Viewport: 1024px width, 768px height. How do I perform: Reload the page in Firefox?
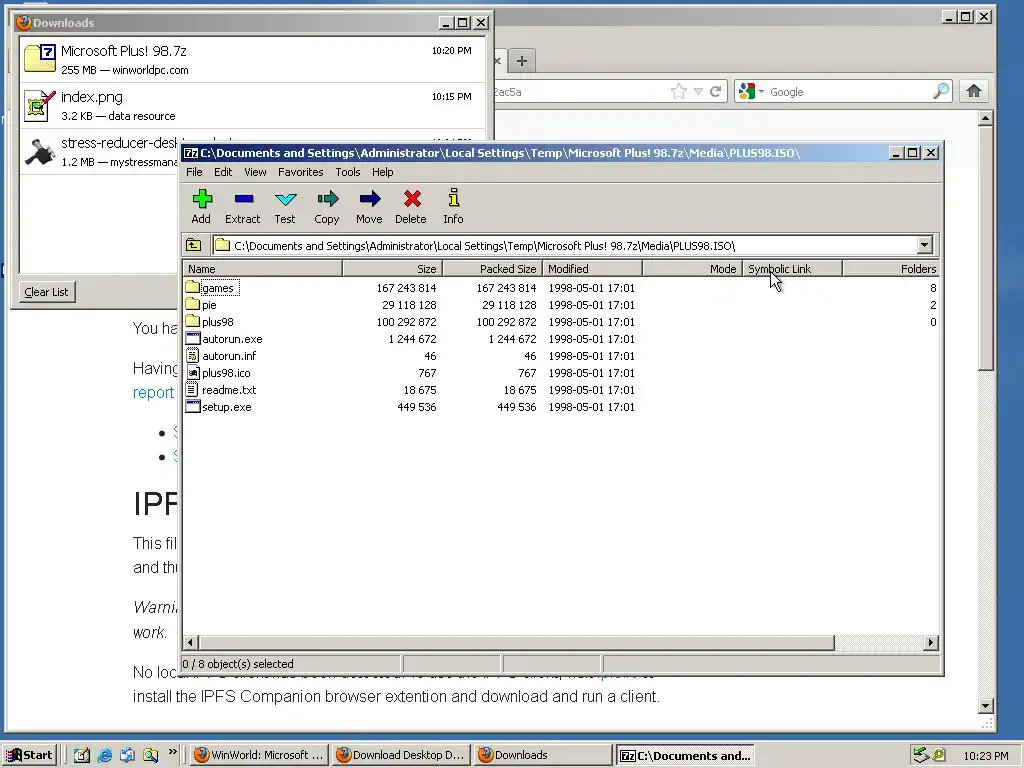(x=715, y=91)
